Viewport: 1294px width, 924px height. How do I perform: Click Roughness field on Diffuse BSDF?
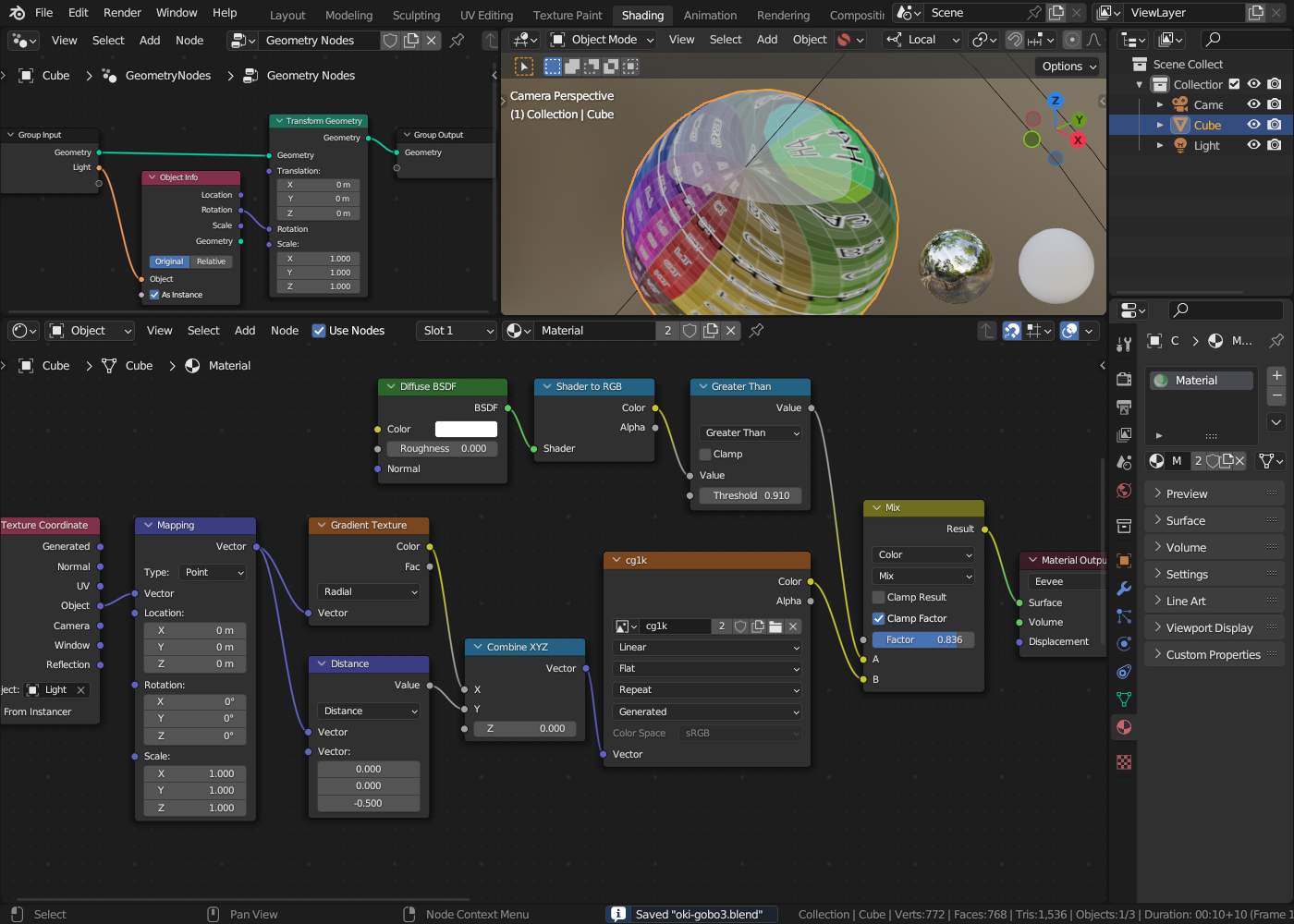442,449
